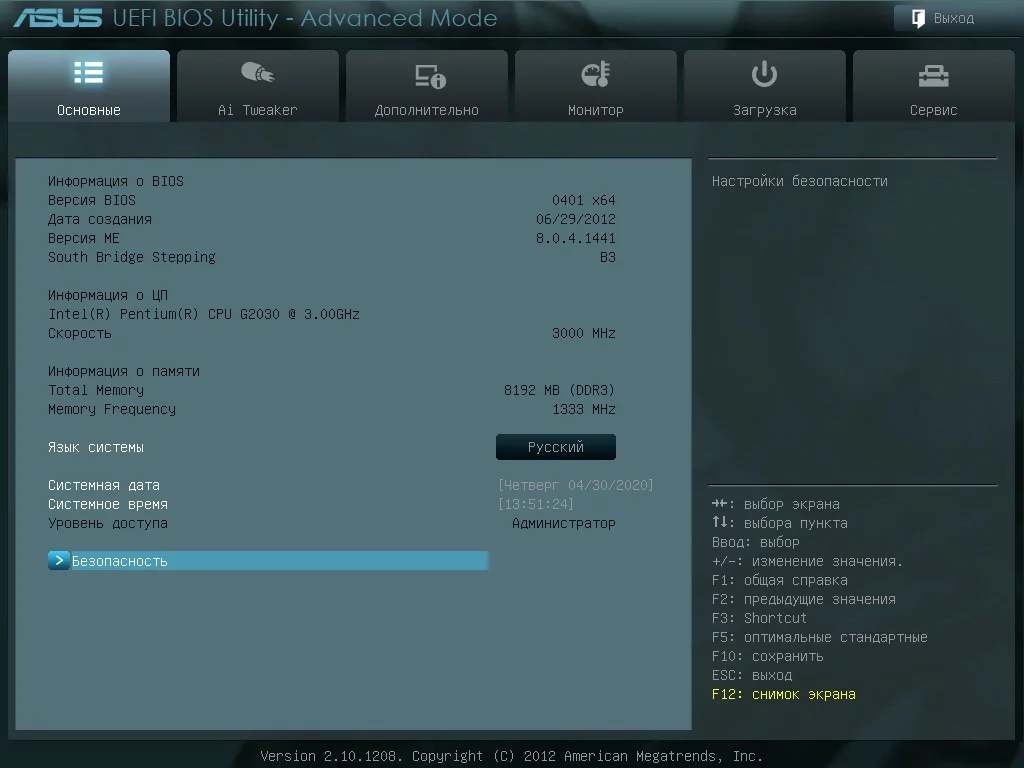This screenshot has width=1024, height=768.
Task: Click the Версия BIOS label
Action: click(92, 200)
